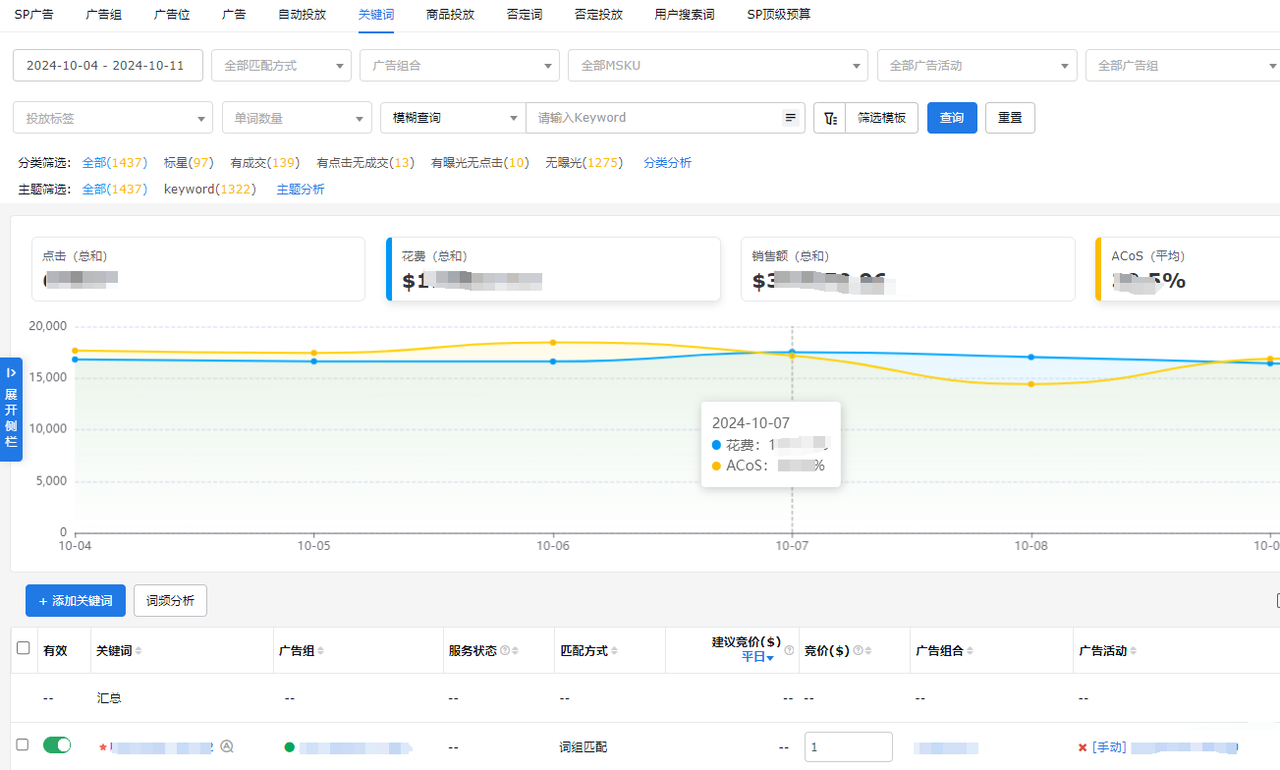Select the 点击(总和) metric card
The height and width of the screenshot is (770, 1280).
pyautogui.click(x=198, y=269)
